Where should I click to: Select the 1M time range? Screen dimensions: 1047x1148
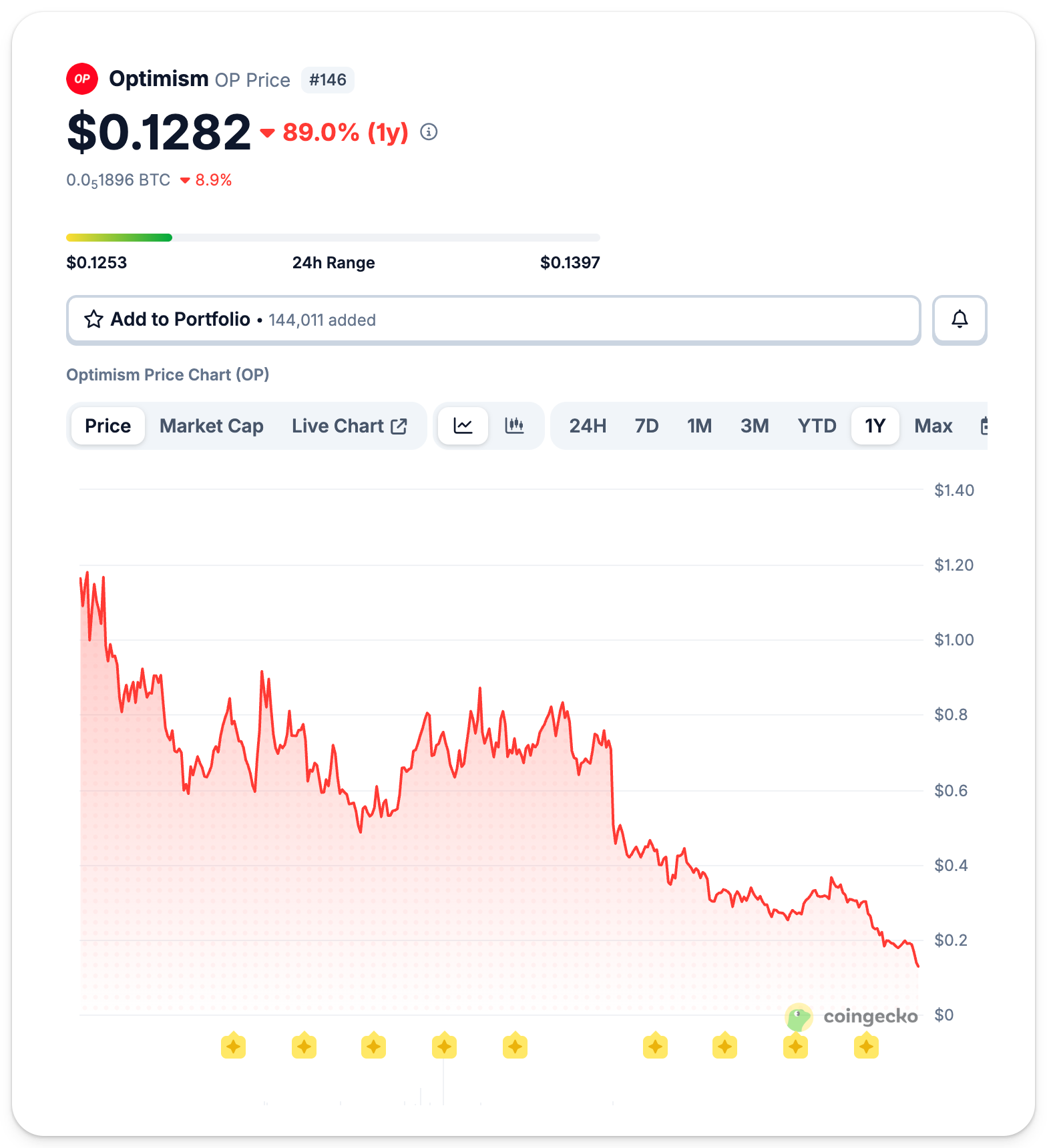(699, 426)
